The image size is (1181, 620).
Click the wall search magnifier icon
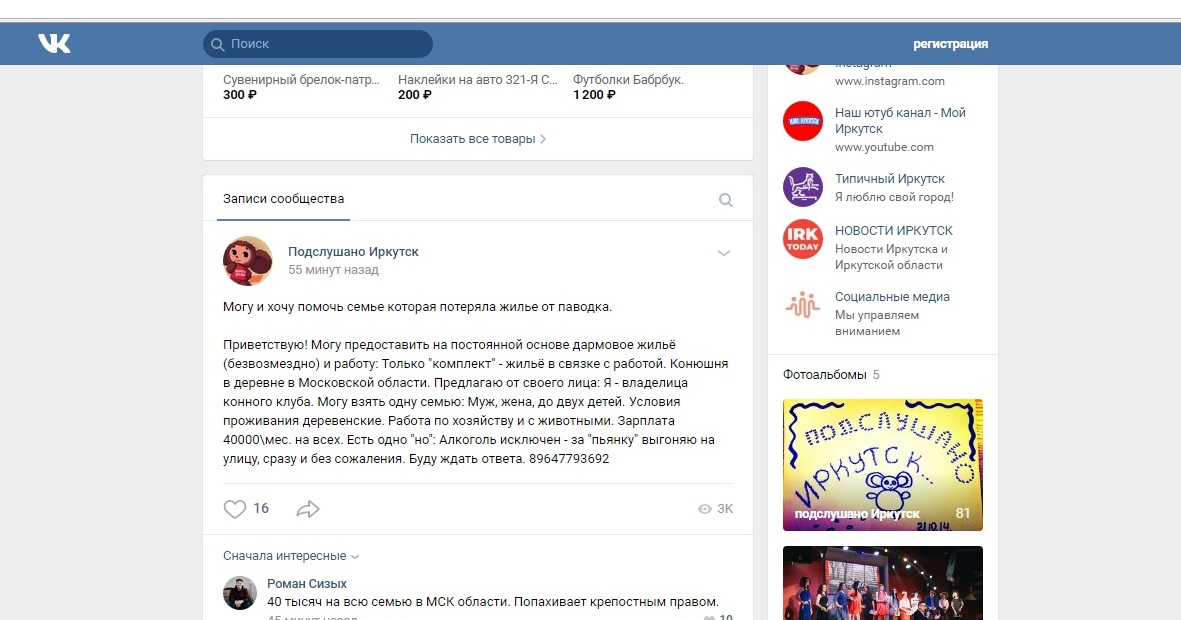pos(725,200)
